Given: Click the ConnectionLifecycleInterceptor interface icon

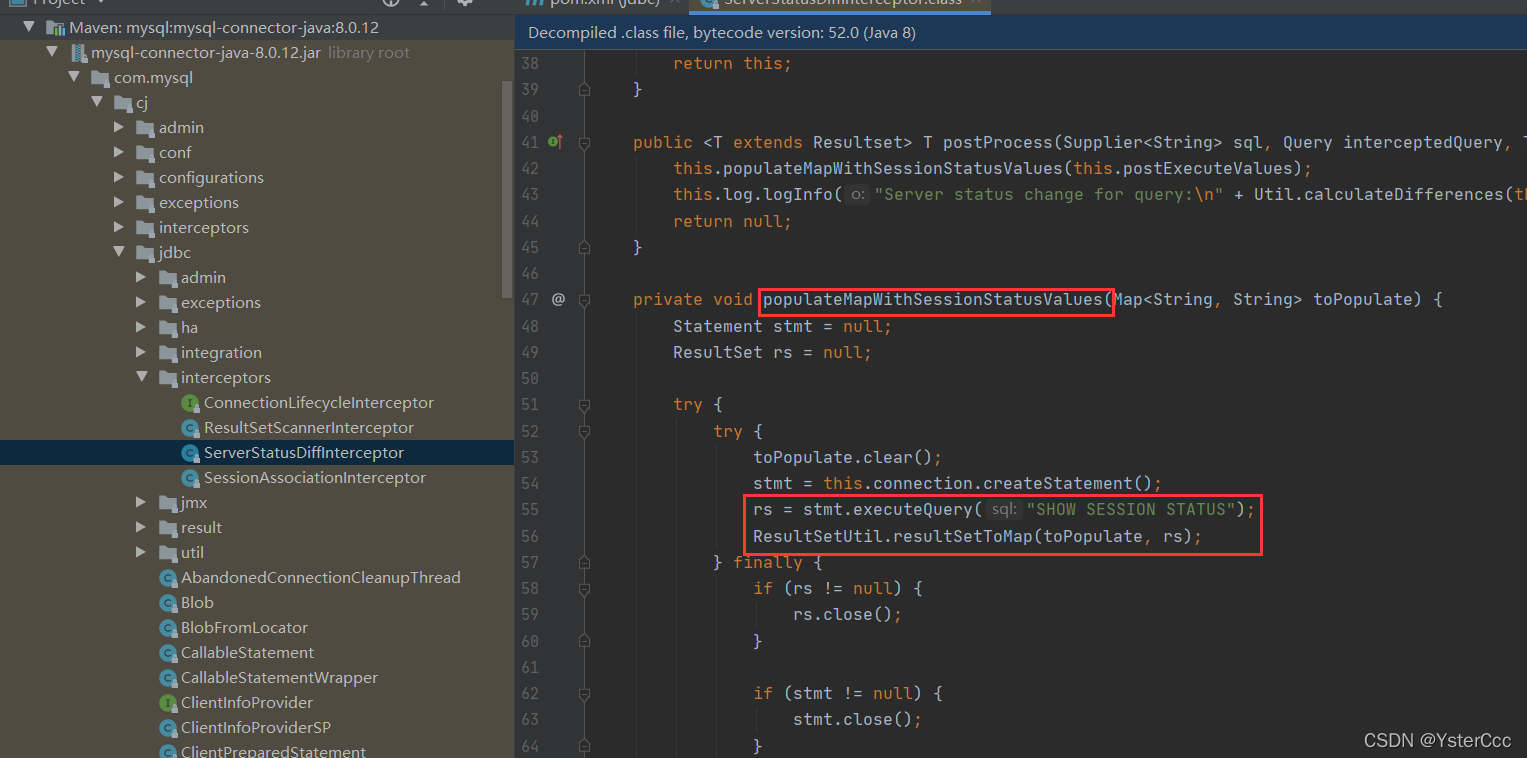Looking at the screenshot, I should pos(190,402).
